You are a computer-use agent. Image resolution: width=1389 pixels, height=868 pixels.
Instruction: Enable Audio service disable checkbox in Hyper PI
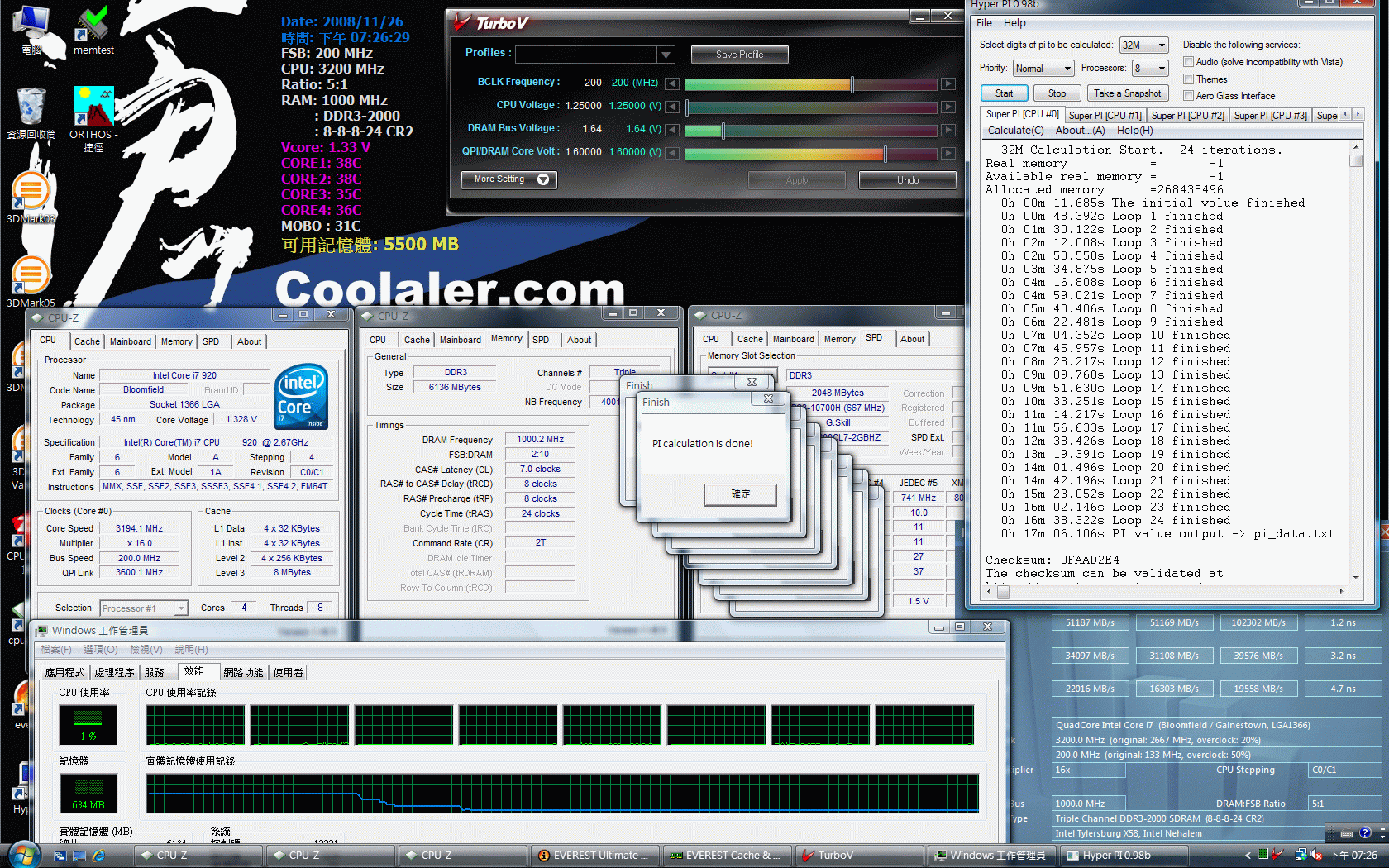1188,62
